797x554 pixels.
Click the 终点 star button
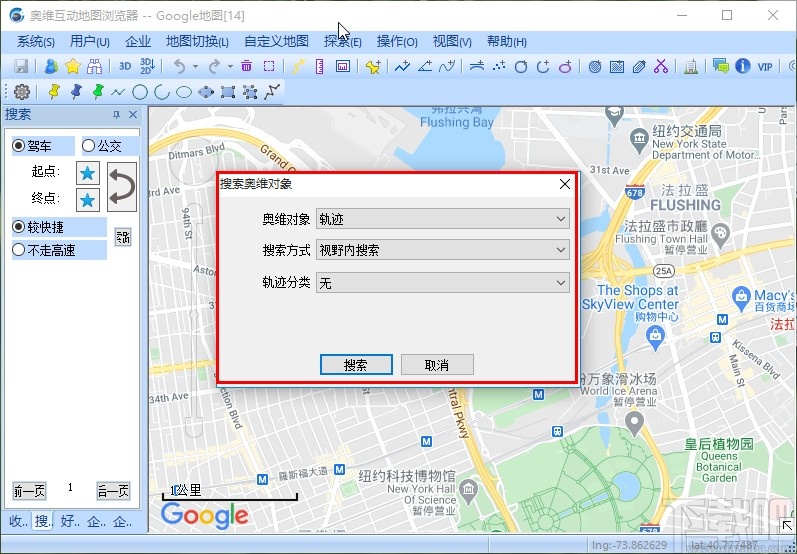click(x=87, y=200)
